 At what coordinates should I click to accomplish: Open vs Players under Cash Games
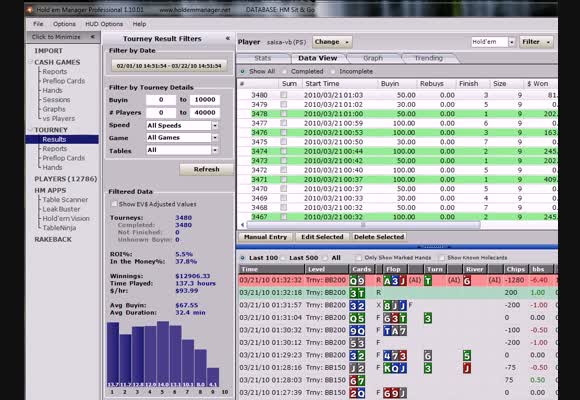pyautogui.click(x=59, y=119)
